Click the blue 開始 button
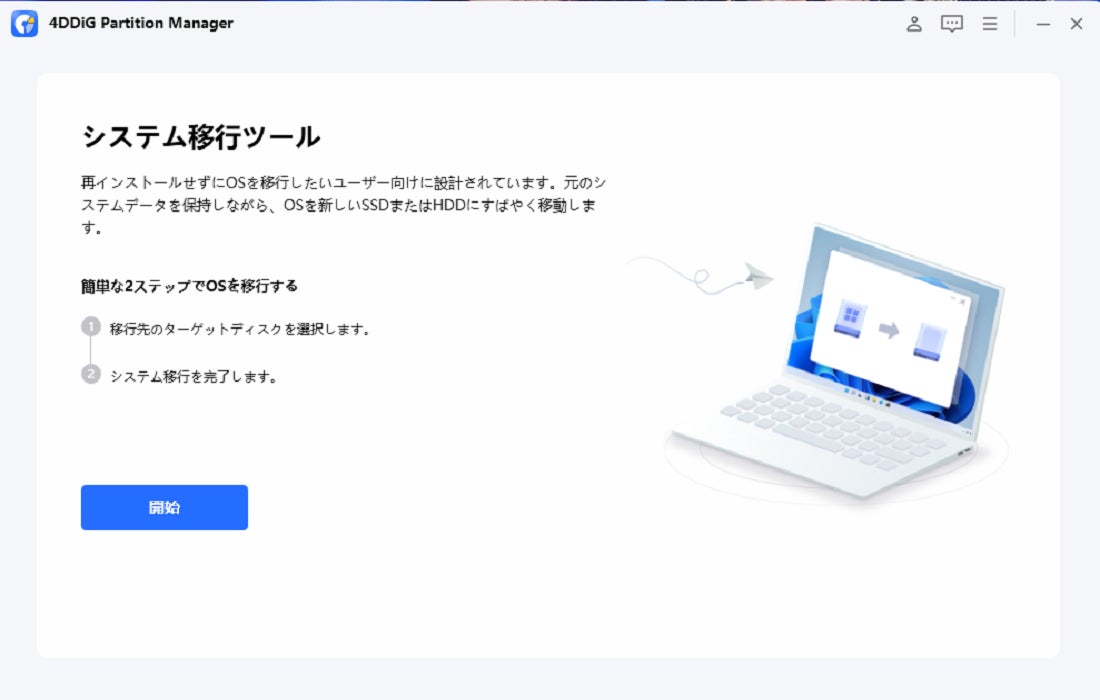Viewport: 1100px width, 700px height. click(x=164, y=507)
